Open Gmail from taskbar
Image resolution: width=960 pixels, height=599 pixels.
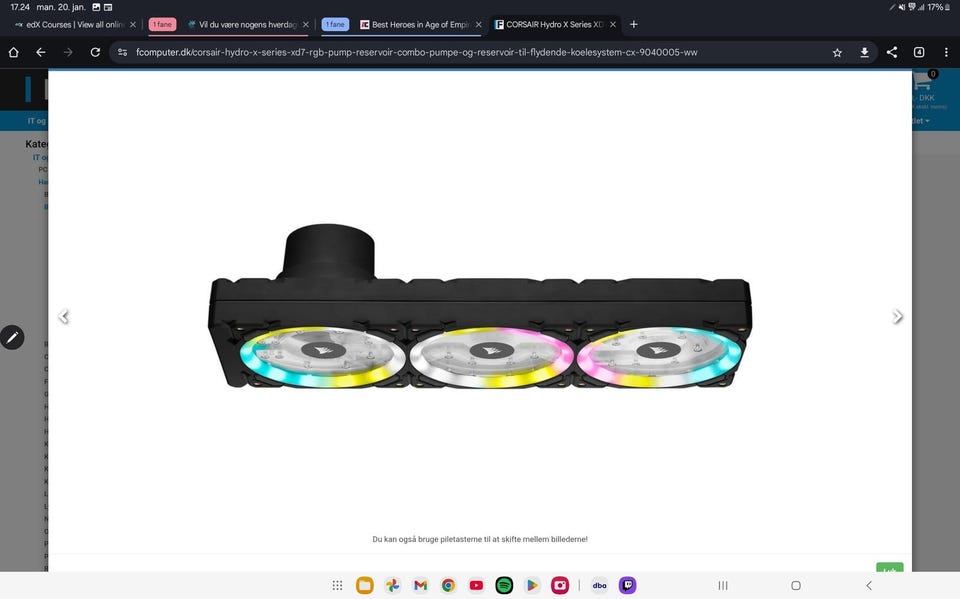tap(420, 586)
